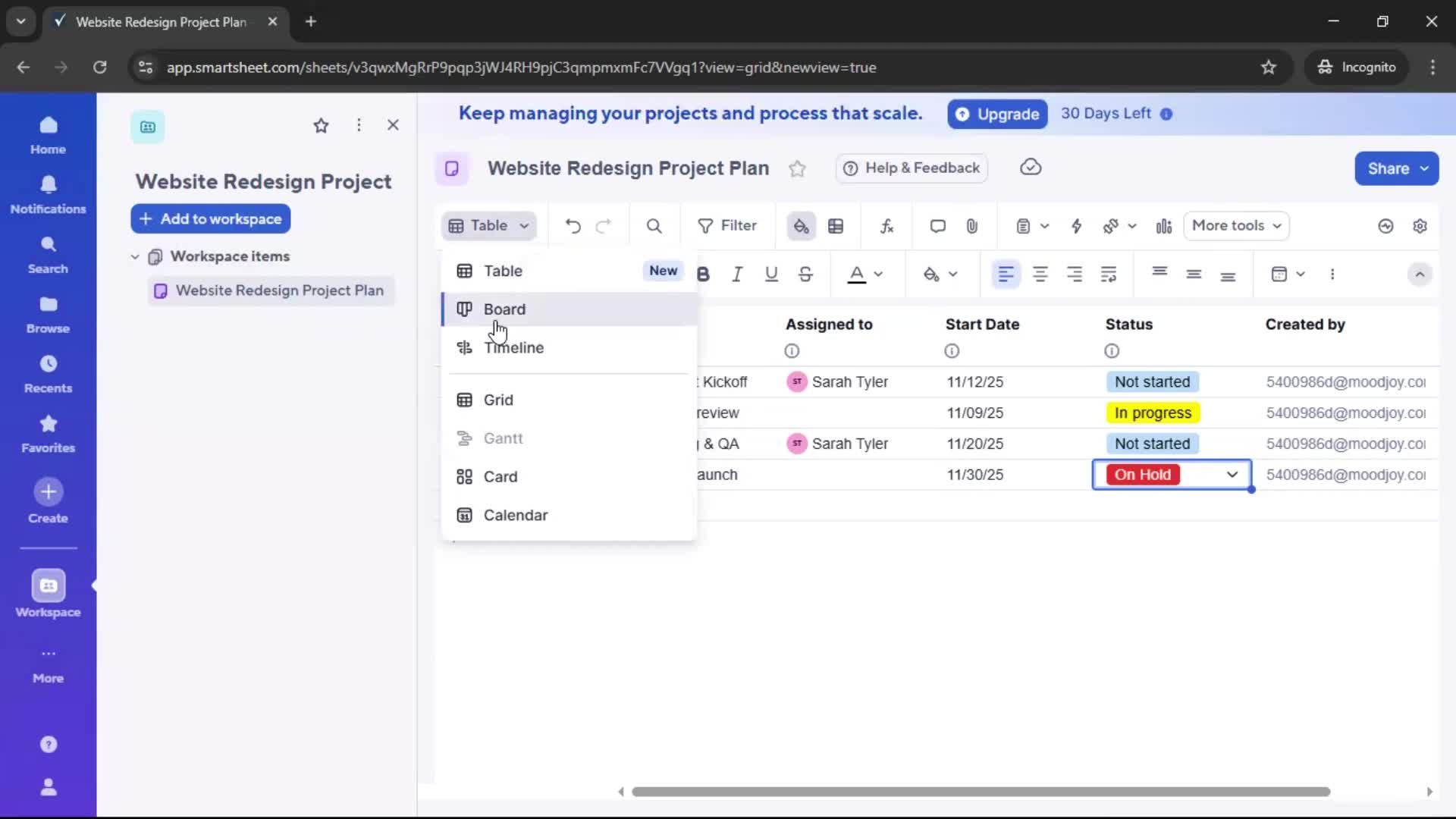Click Add to workspace
This screenshot has width=1456, height=819.
(x=210, y=218)
